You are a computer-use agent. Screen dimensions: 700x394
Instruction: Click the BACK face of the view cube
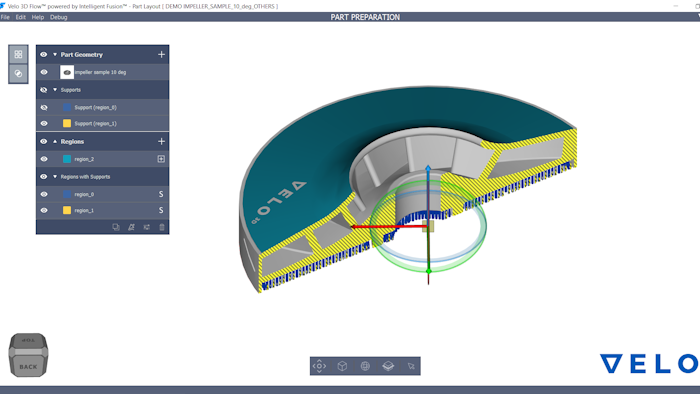[28, 366]
